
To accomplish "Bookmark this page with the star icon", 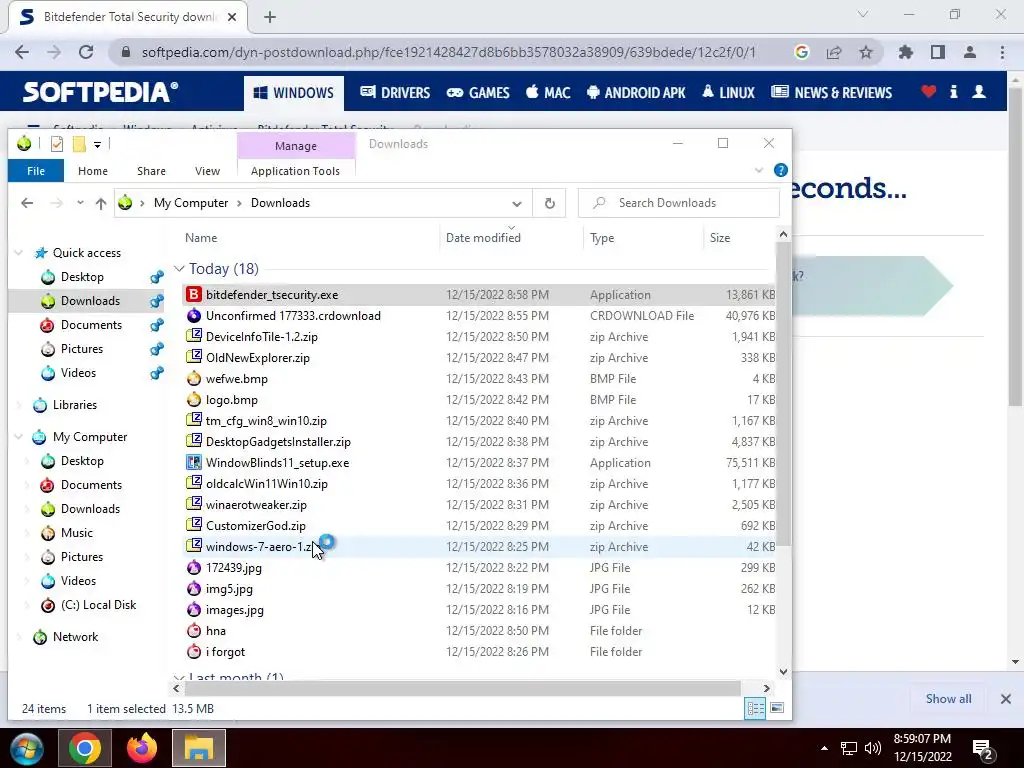I will point(866,52).
